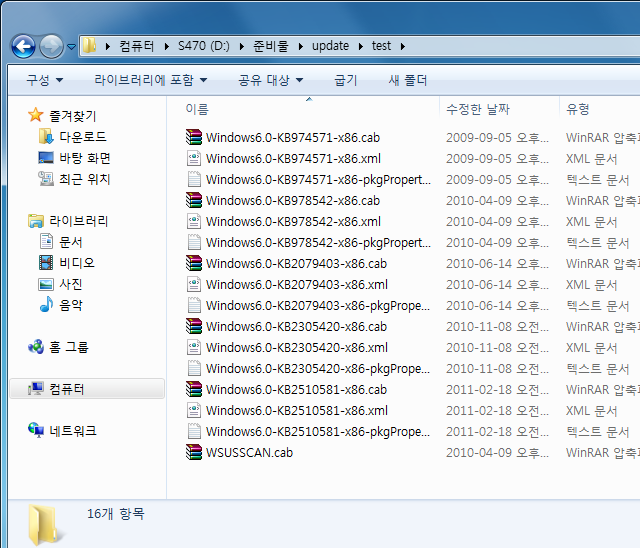Image resolution: width=640 pixels, height=548 pixels.
Task: Click the Forward navigation arrow button
Action: (51, 47)
